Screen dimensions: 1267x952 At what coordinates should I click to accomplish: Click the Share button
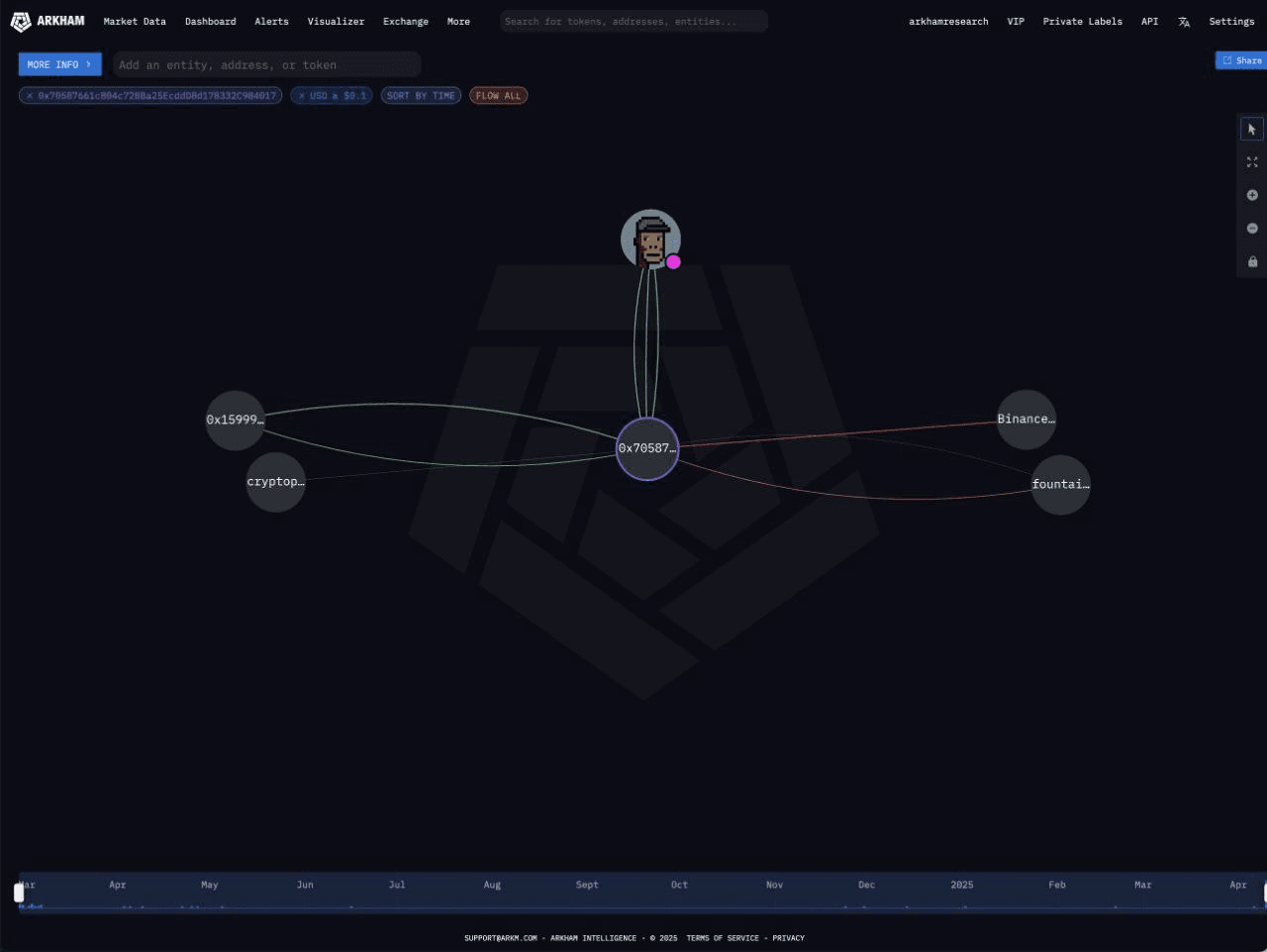[1241, 60]
